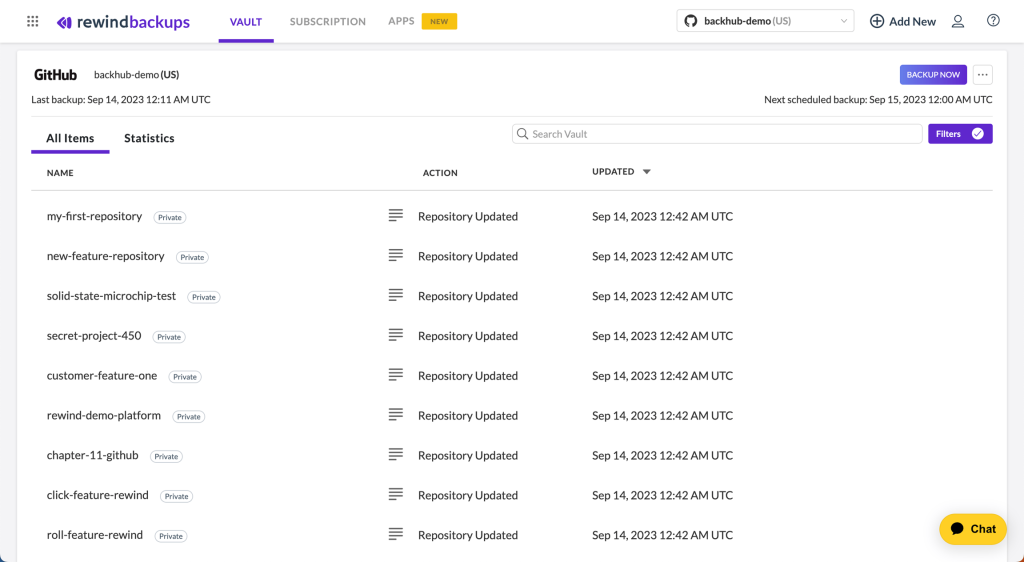Open the solid-state-microchip-test repository
The image size is (1024, 562).
click(111, 296)
